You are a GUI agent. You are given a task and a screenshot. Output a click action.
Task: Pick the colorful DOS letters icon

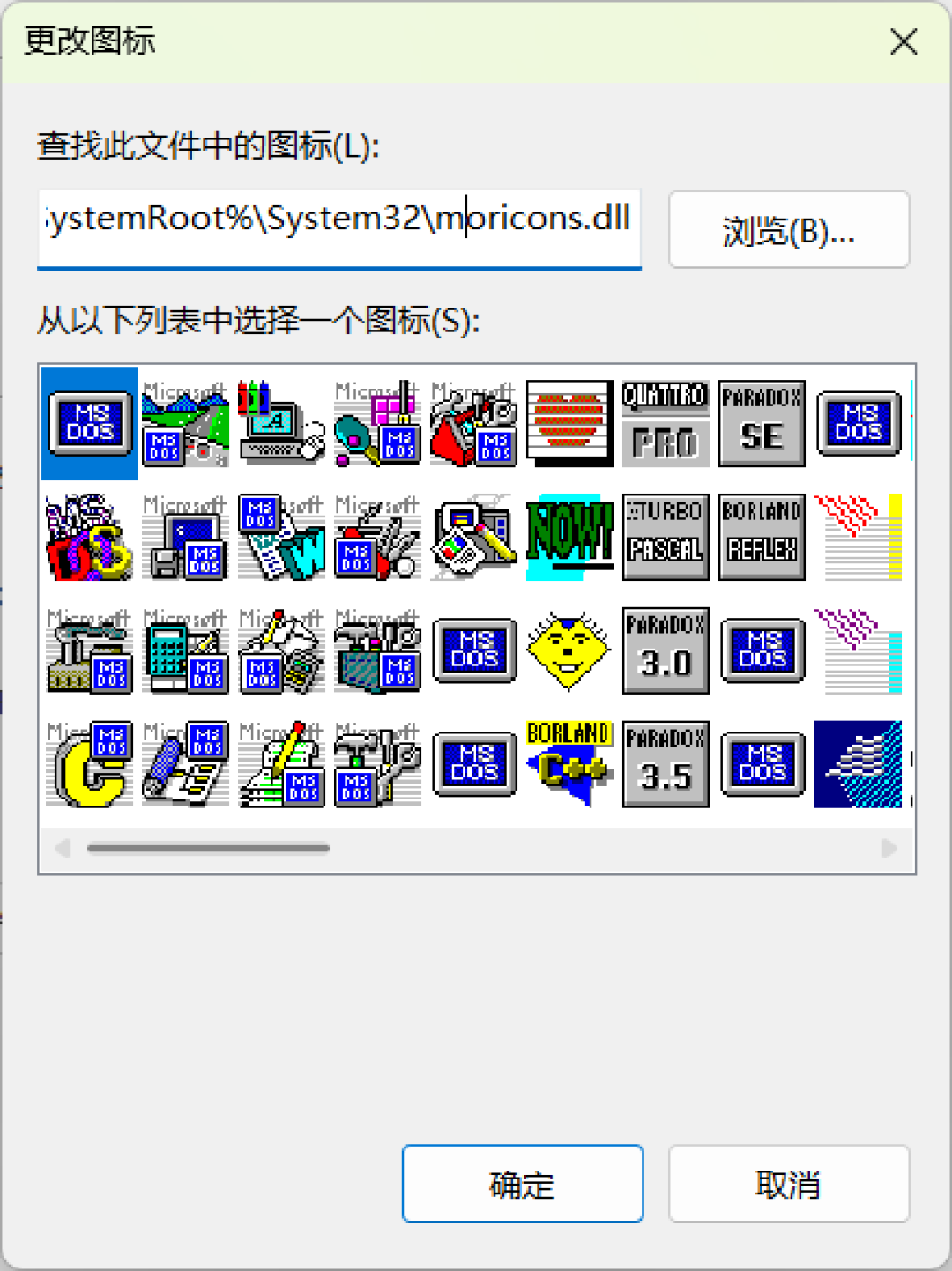pyautogui.click(x=90, y=537)
